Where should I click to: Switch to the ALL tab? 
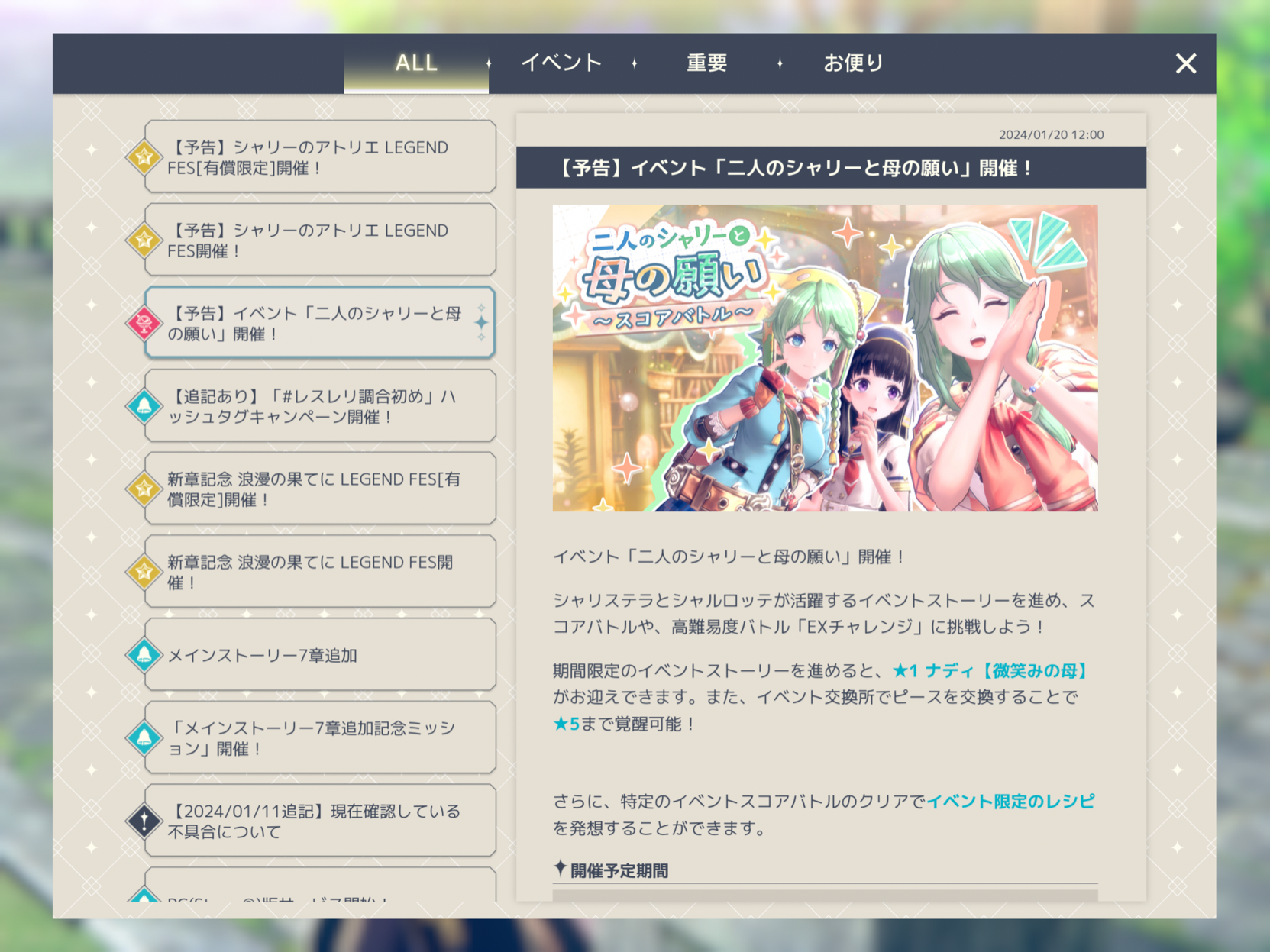tap(416, 63)
